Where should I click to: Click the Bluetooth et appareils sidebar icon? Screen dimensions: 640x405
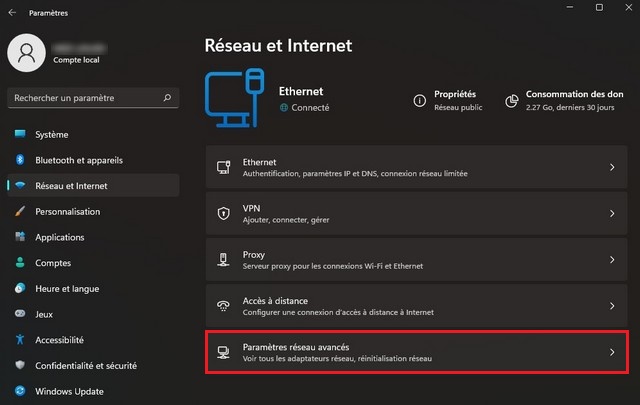(x=20, y=160)
